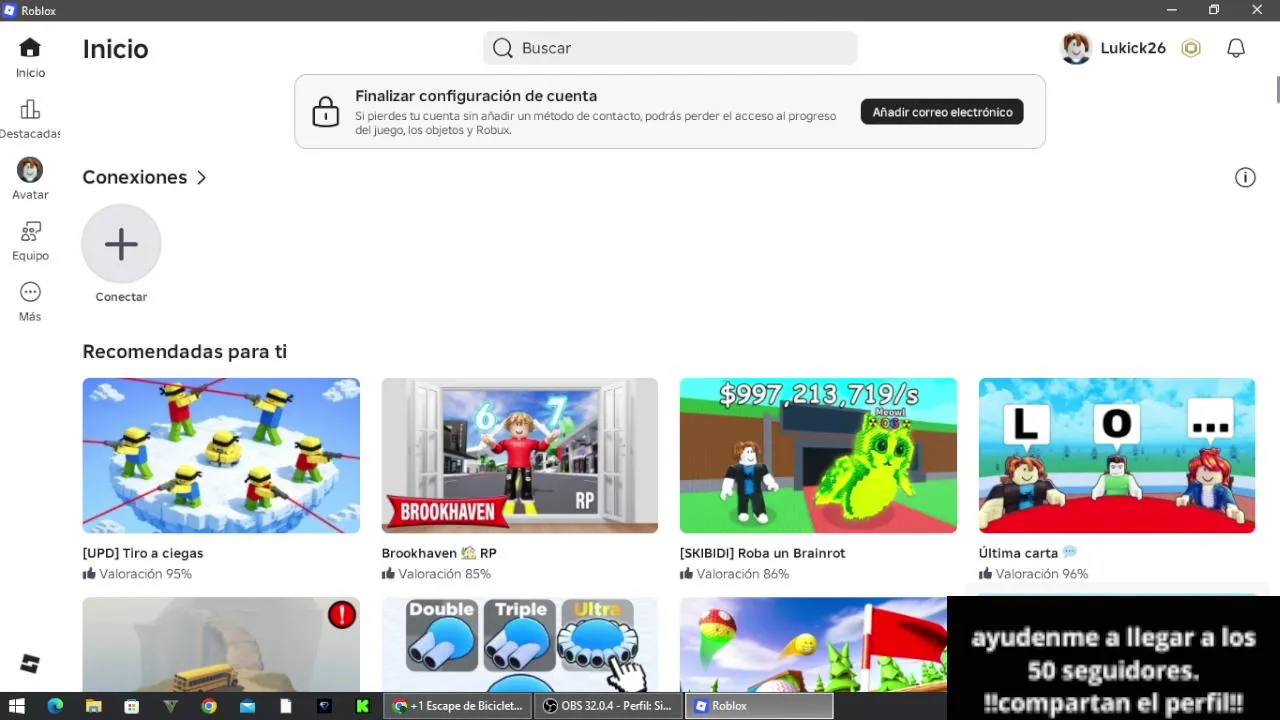Viewport: 1280px width, 720px height.
Task: Switch to the Chrome Escape de Bicicleta window
Action: point(458,706)
